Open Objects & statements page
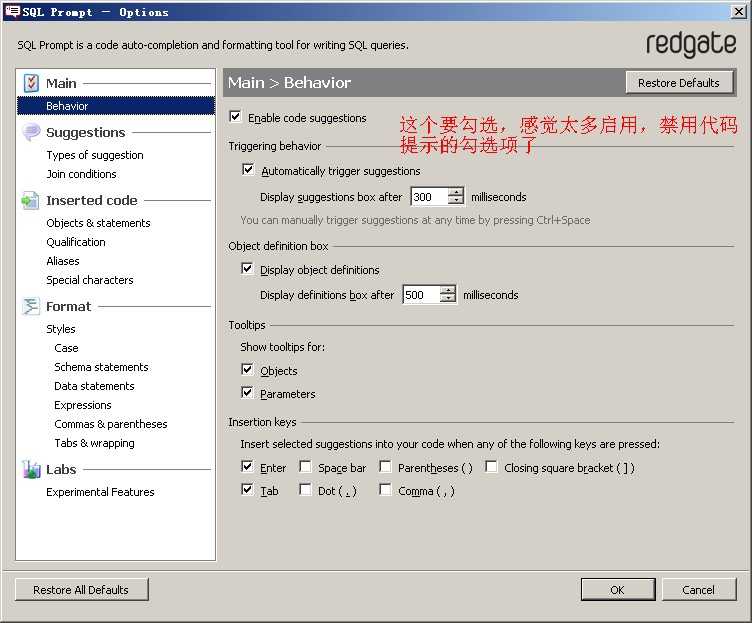 click(98, 223)
